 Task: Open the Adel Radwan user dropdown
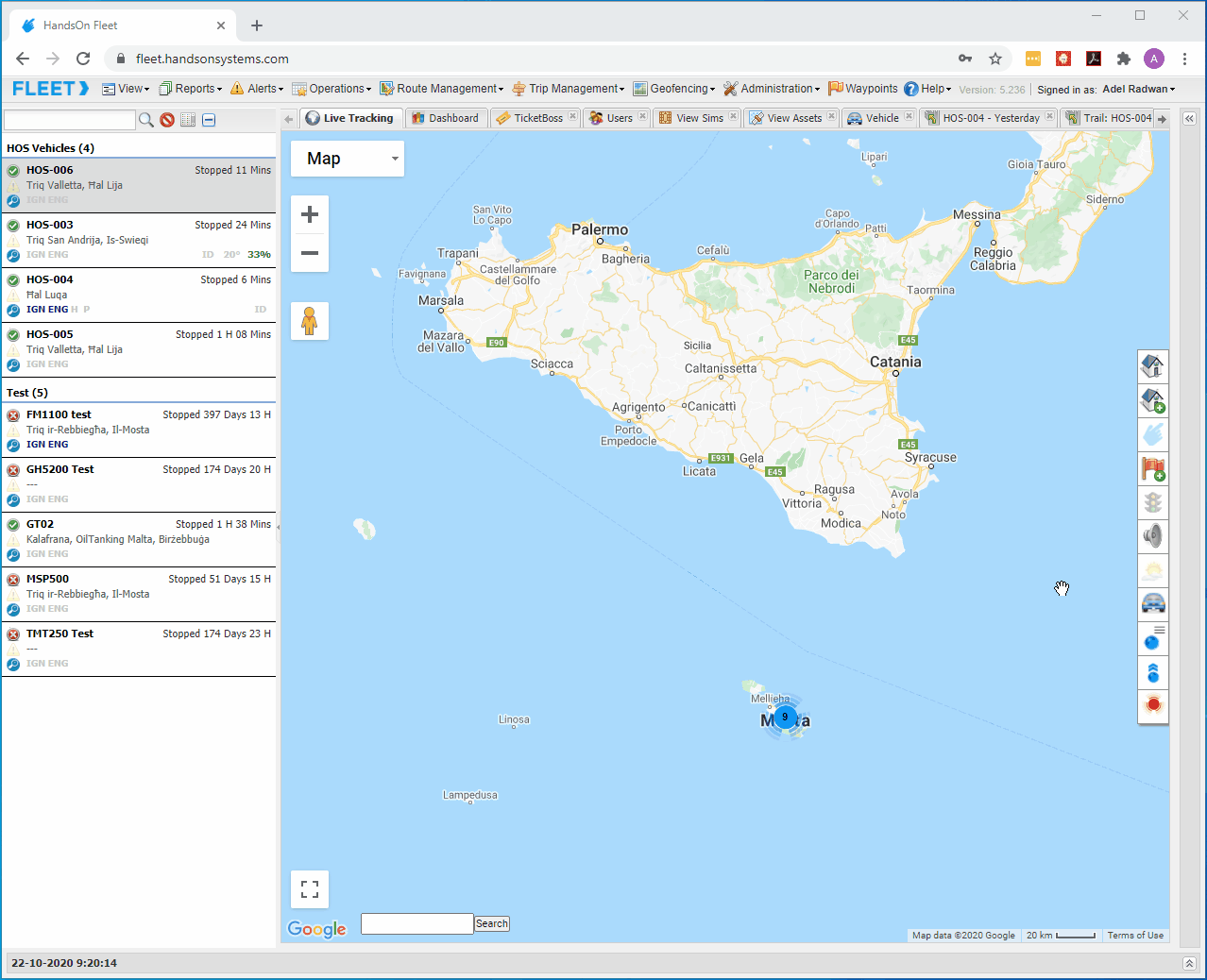[x=1139, y=89]
